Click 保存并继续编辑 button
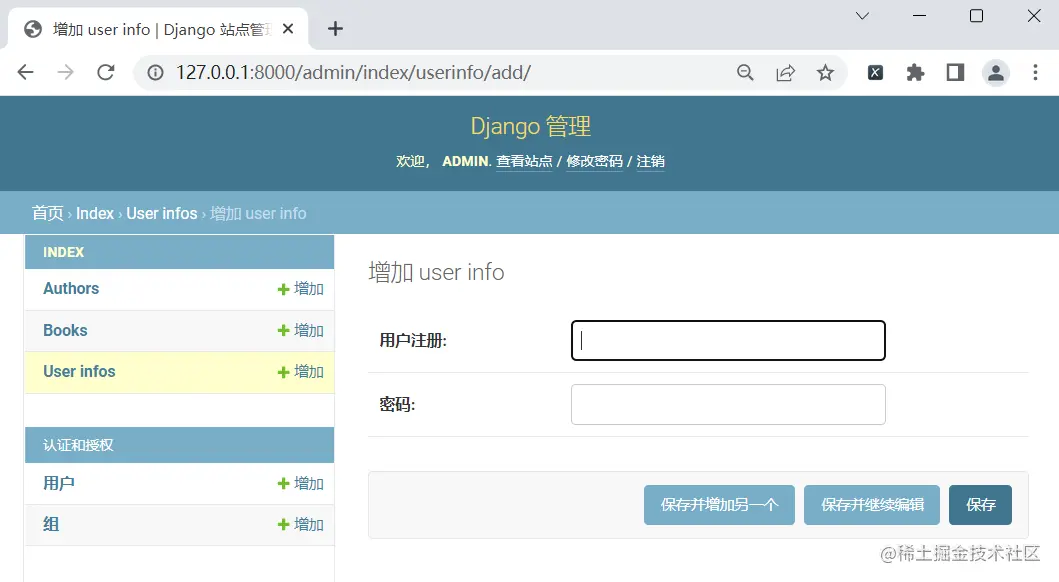Screen dimensions: 1059x582 871,505
